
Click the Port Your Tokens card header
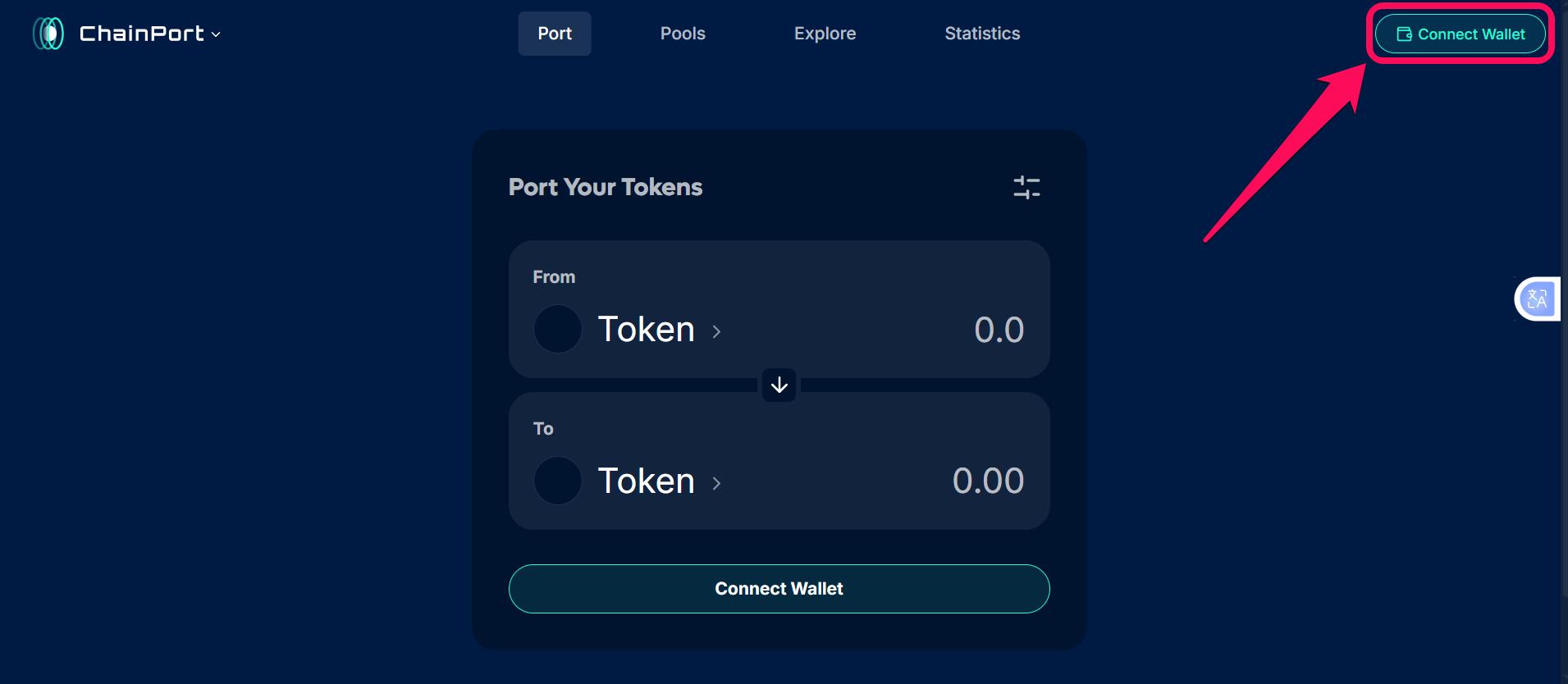[x=605, y=187]
